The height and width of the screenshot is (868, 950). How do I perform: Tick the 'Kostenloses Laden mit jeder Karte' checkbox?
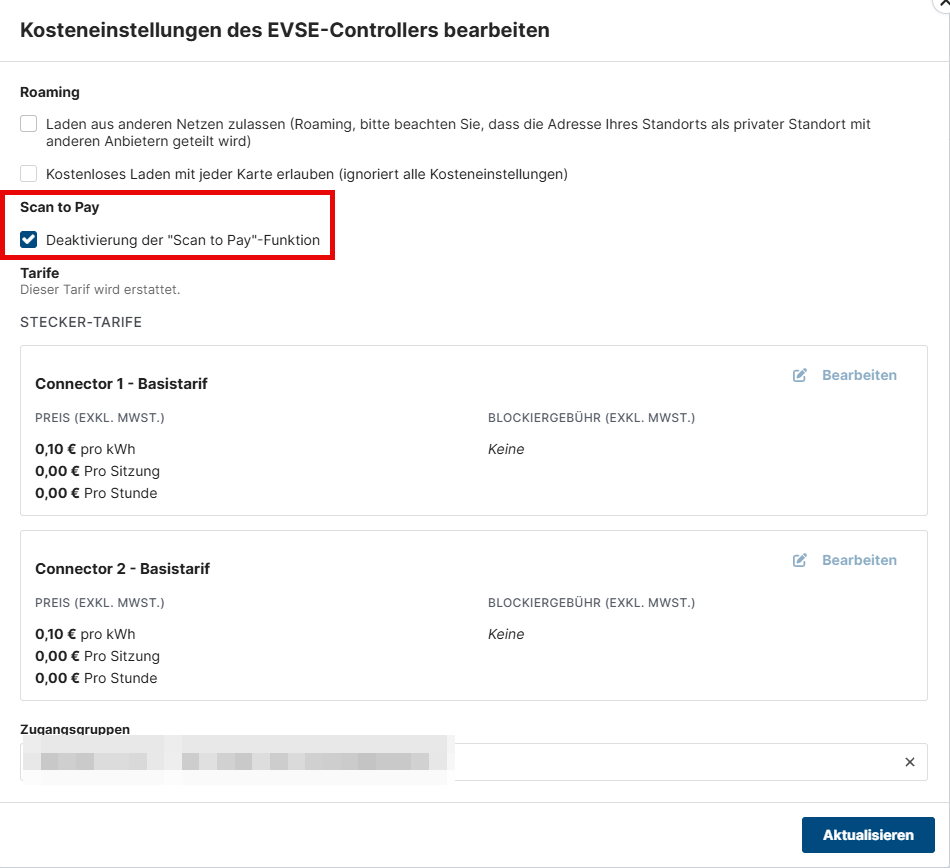pos(29,174)
